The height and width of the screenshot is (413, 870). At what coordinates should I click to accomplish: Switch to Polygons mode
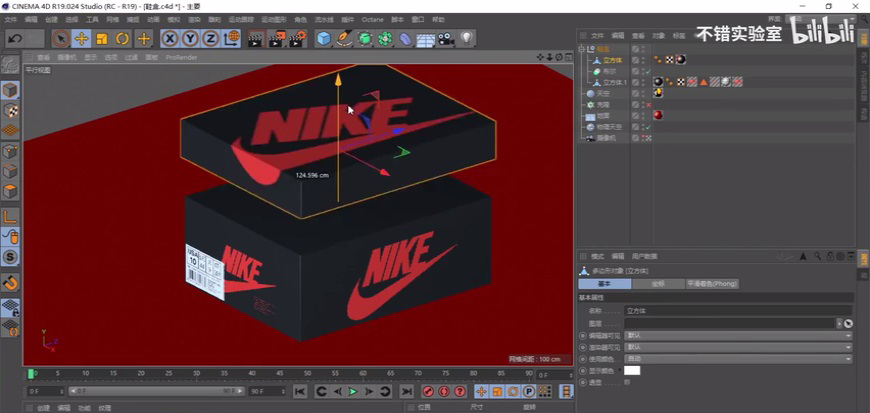(11, 192)
